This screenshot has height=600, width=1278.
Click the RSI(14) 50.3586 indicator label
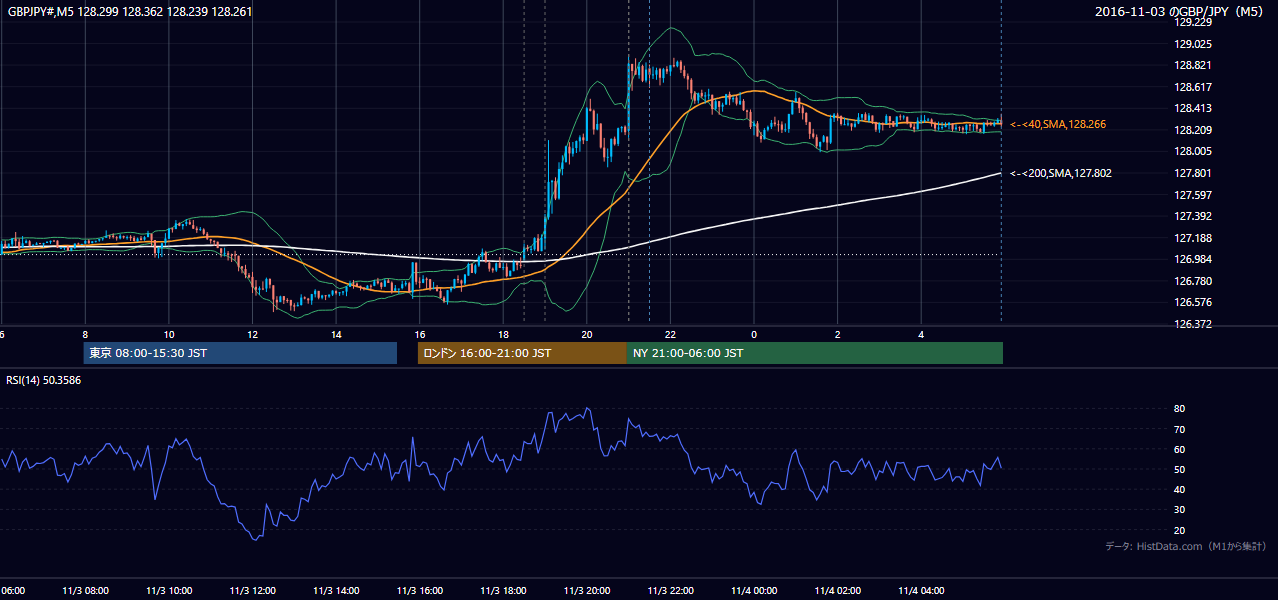coord(44,380)
